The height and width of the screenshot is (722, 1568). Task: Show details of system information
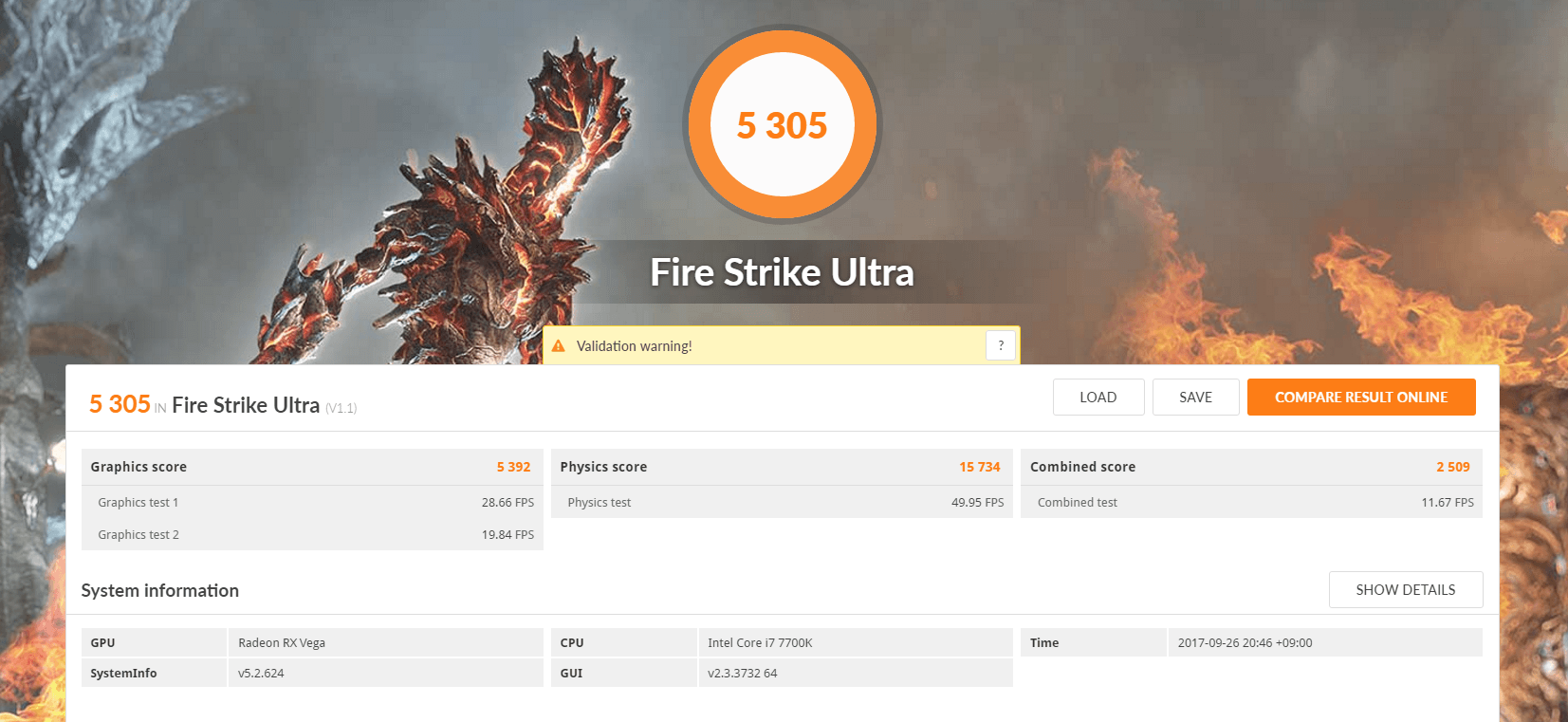pyautogui.click(x=1406, y=590)
